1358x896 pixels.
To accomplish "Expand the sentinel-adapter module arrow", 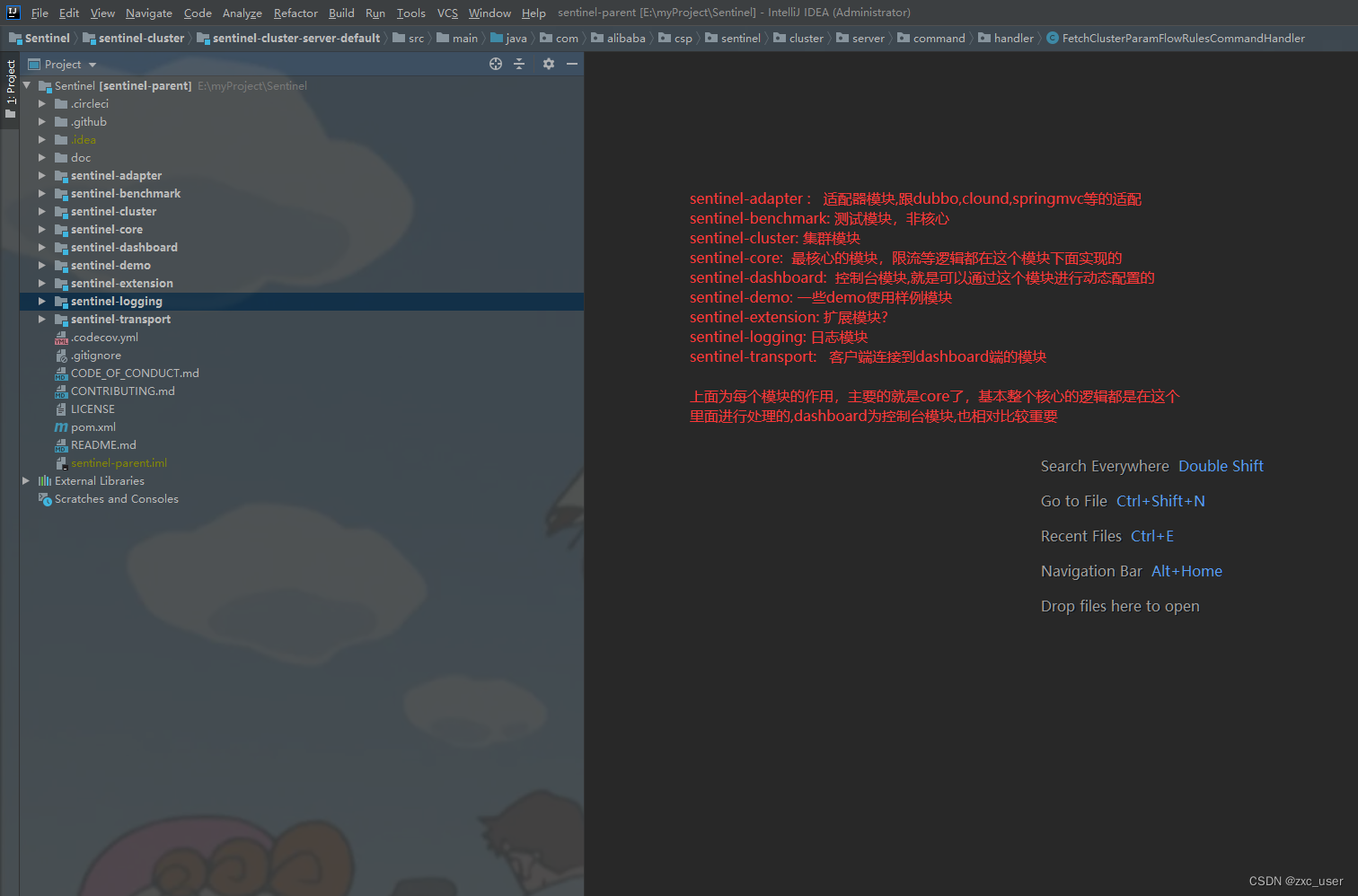I will click(x=41, y=176).
